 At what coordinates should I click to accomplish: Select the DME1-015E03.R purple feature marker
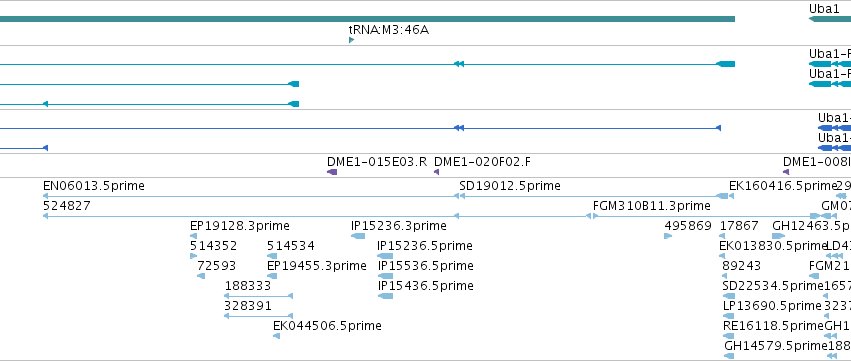point(332,172)
